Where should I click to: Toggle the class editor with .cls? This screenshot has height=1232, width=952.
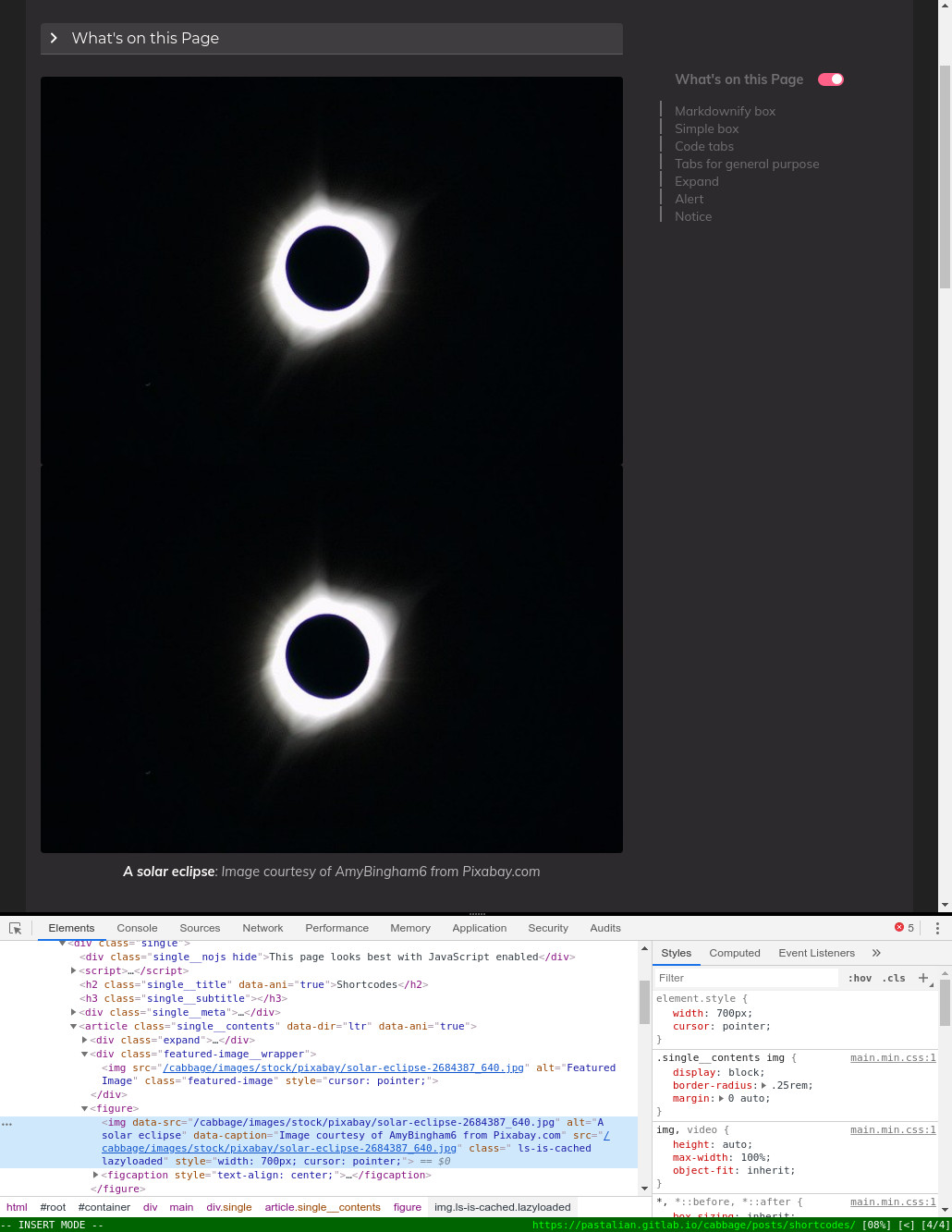(893, 978)
